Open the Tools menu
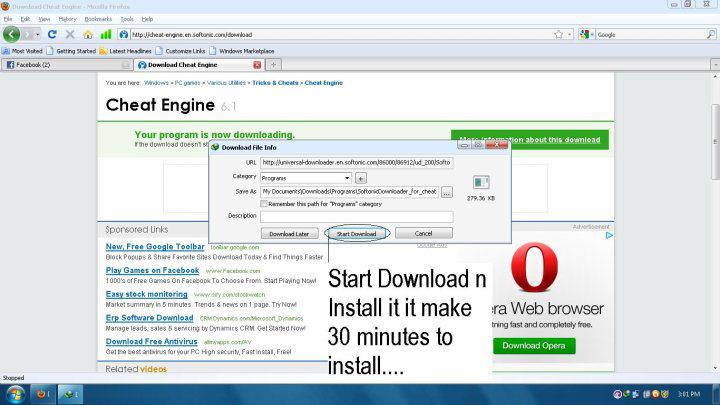 pyautogui.click(x=127, y=19)
